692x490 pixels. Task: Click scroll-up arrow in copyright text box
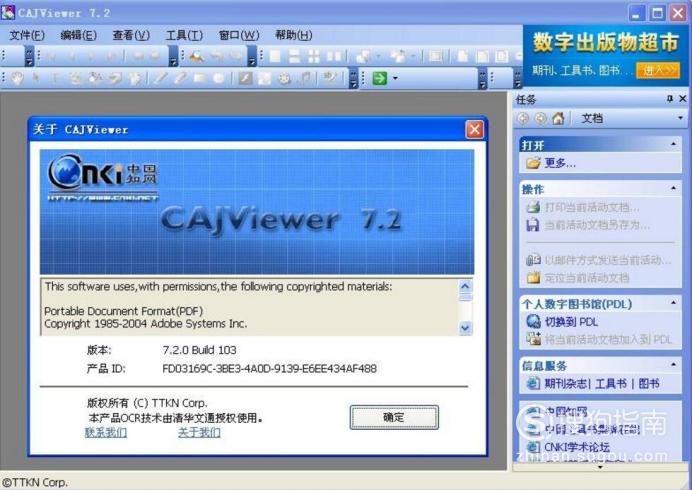pos(465,286)
